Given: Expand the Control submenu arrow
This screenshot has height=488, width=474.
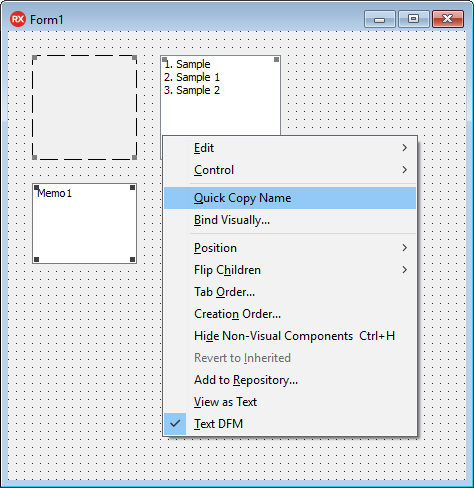Looking at the screenshot, I should [404, 170].
